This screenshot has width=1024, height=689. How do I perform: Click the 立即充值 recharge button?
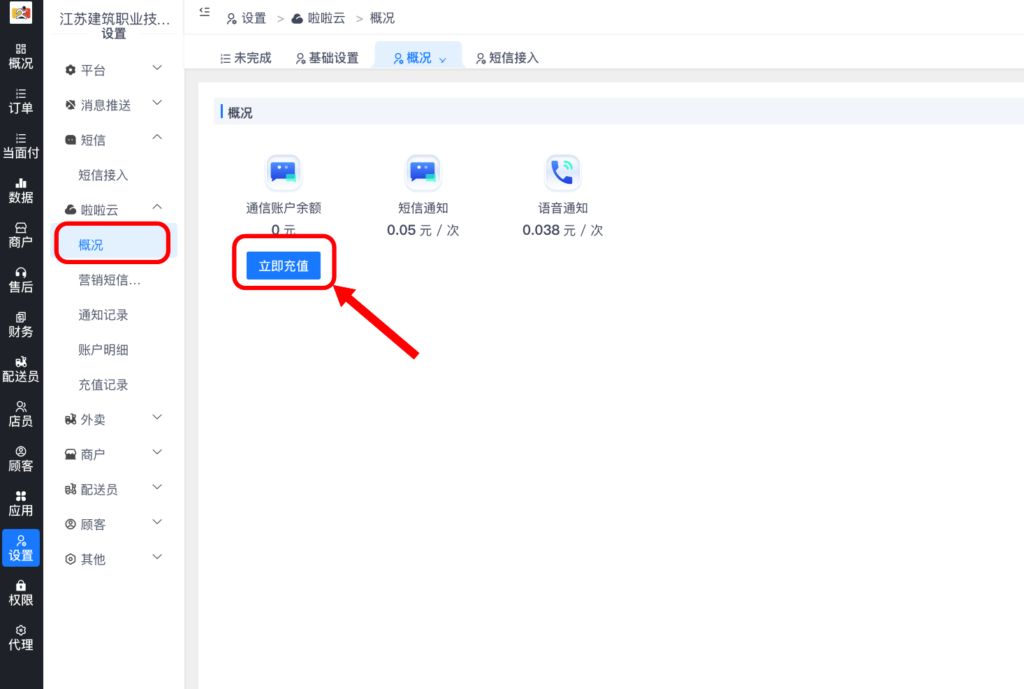(283, 263)
